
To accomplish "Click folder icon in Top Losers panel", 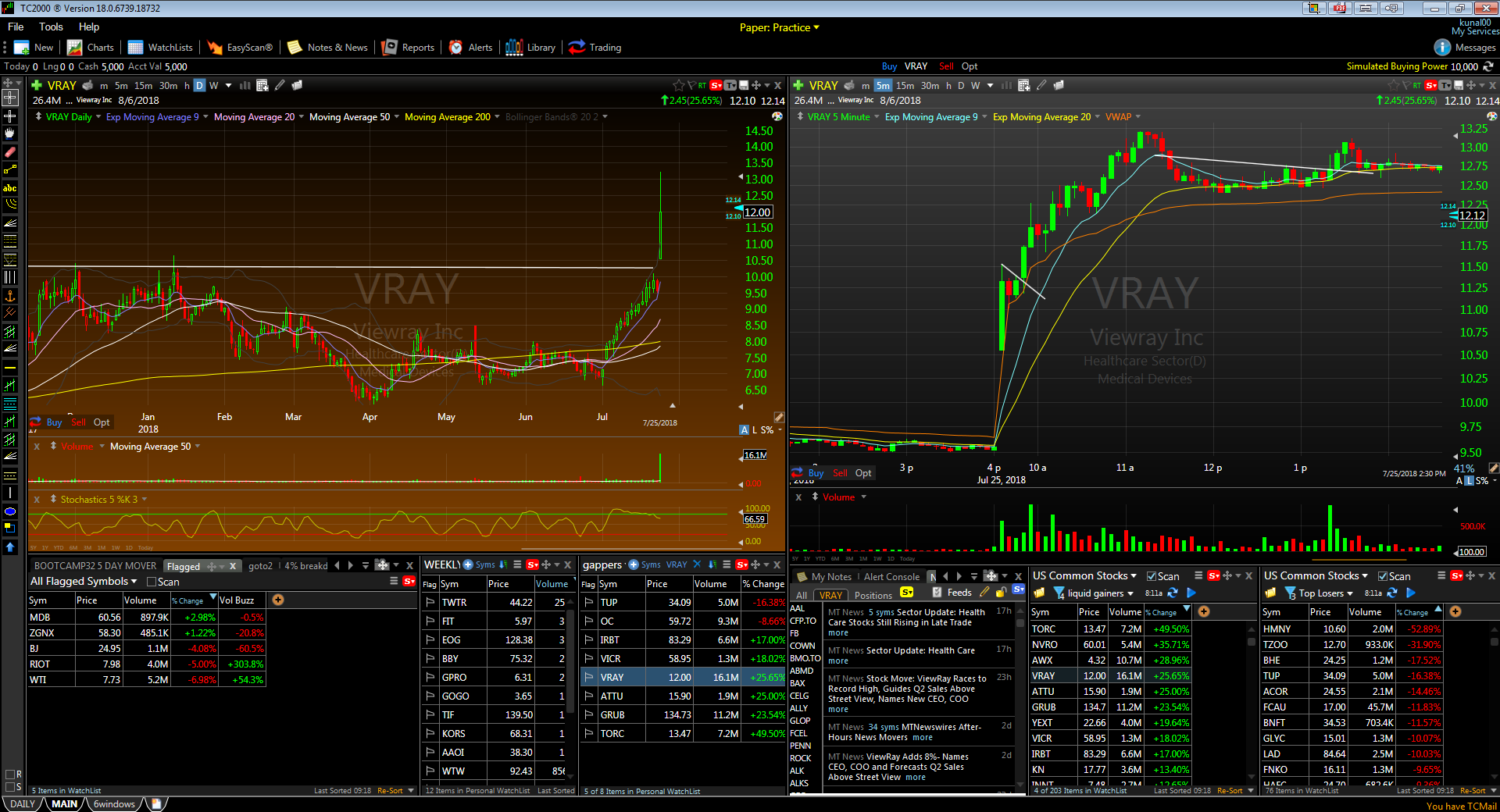I will point(1270,593).
